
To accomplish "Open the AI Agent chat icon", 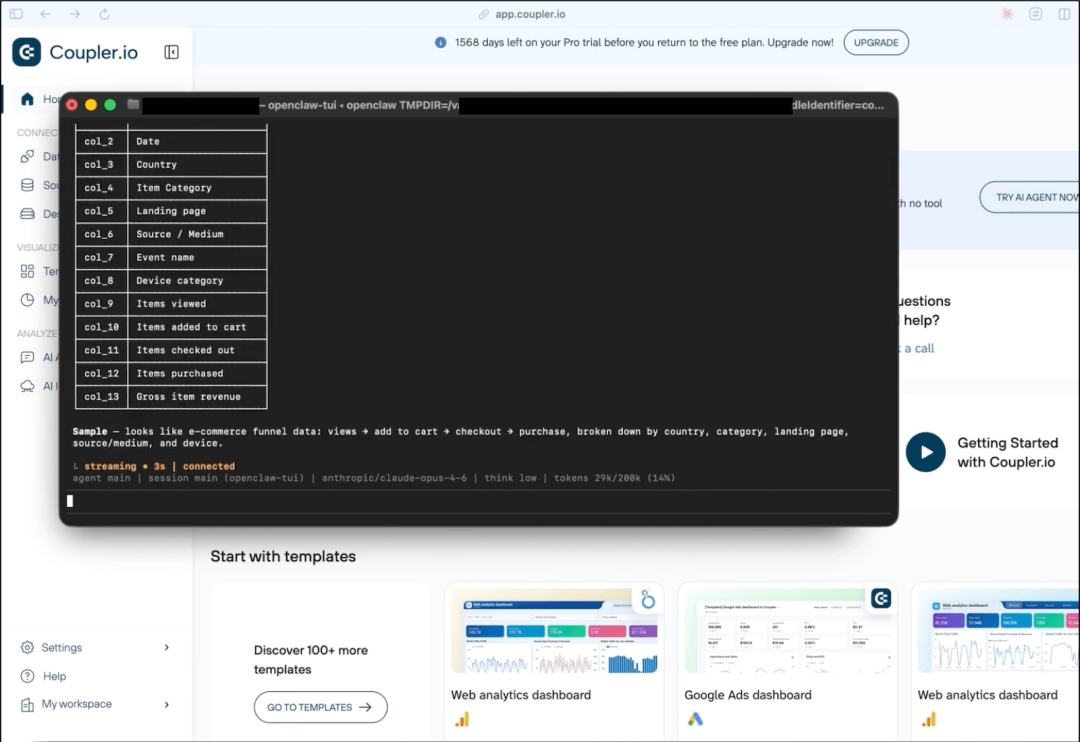I will tap(27, 357).
